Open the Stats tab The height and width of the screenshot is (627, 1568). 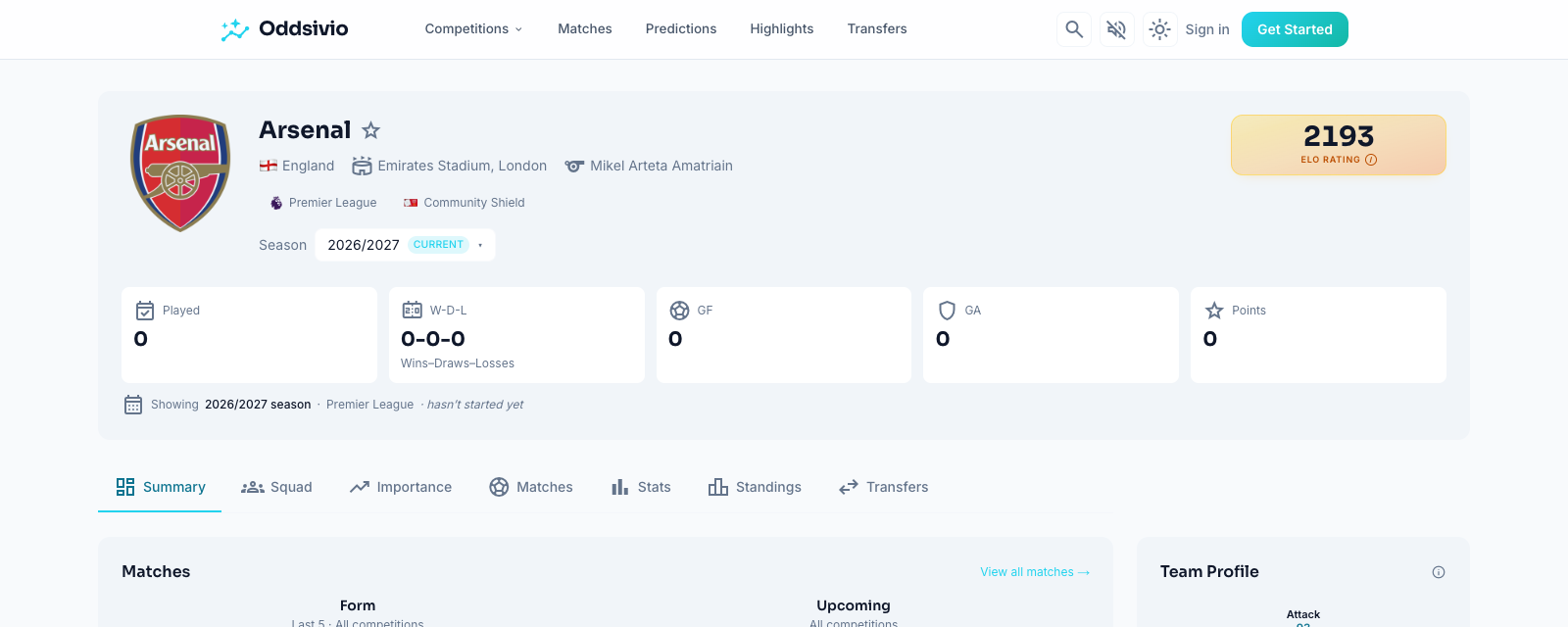point(641,487)
